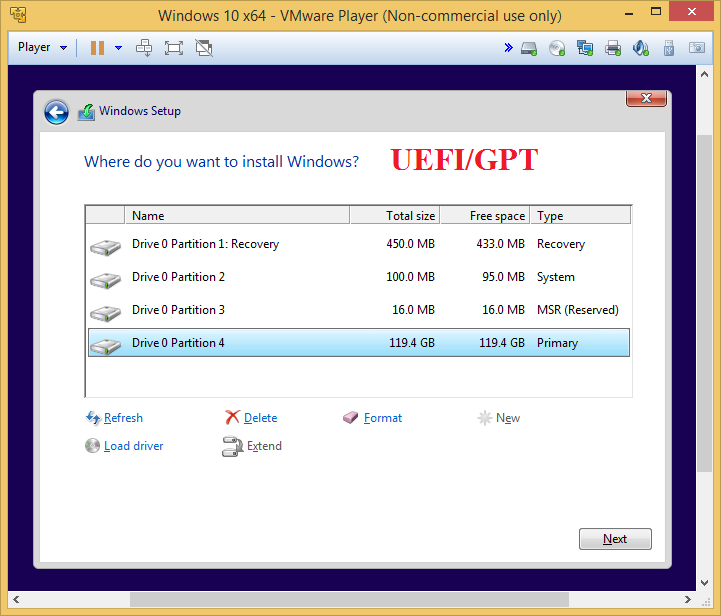The image size is (721, 616).
Task: Click the Send Ctrl+Alt+Del icon
Action: (144, 48)
